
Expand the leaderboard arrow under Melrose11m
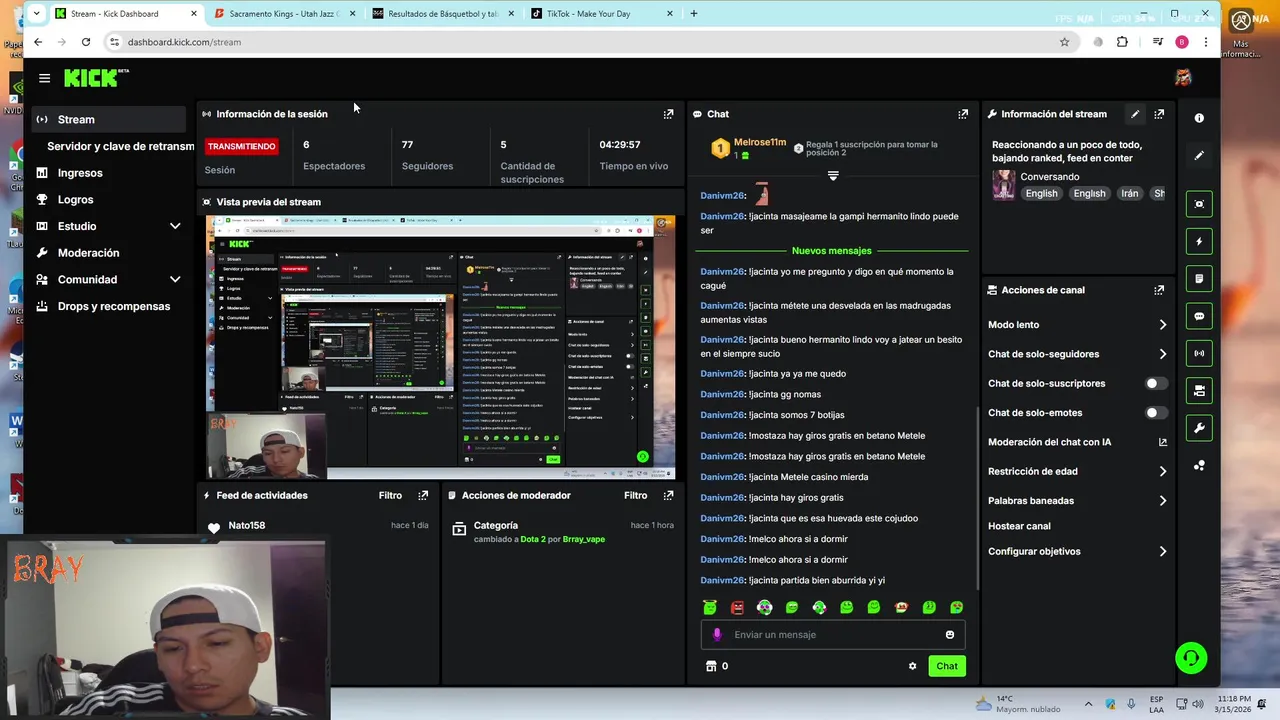coord(832,176)
